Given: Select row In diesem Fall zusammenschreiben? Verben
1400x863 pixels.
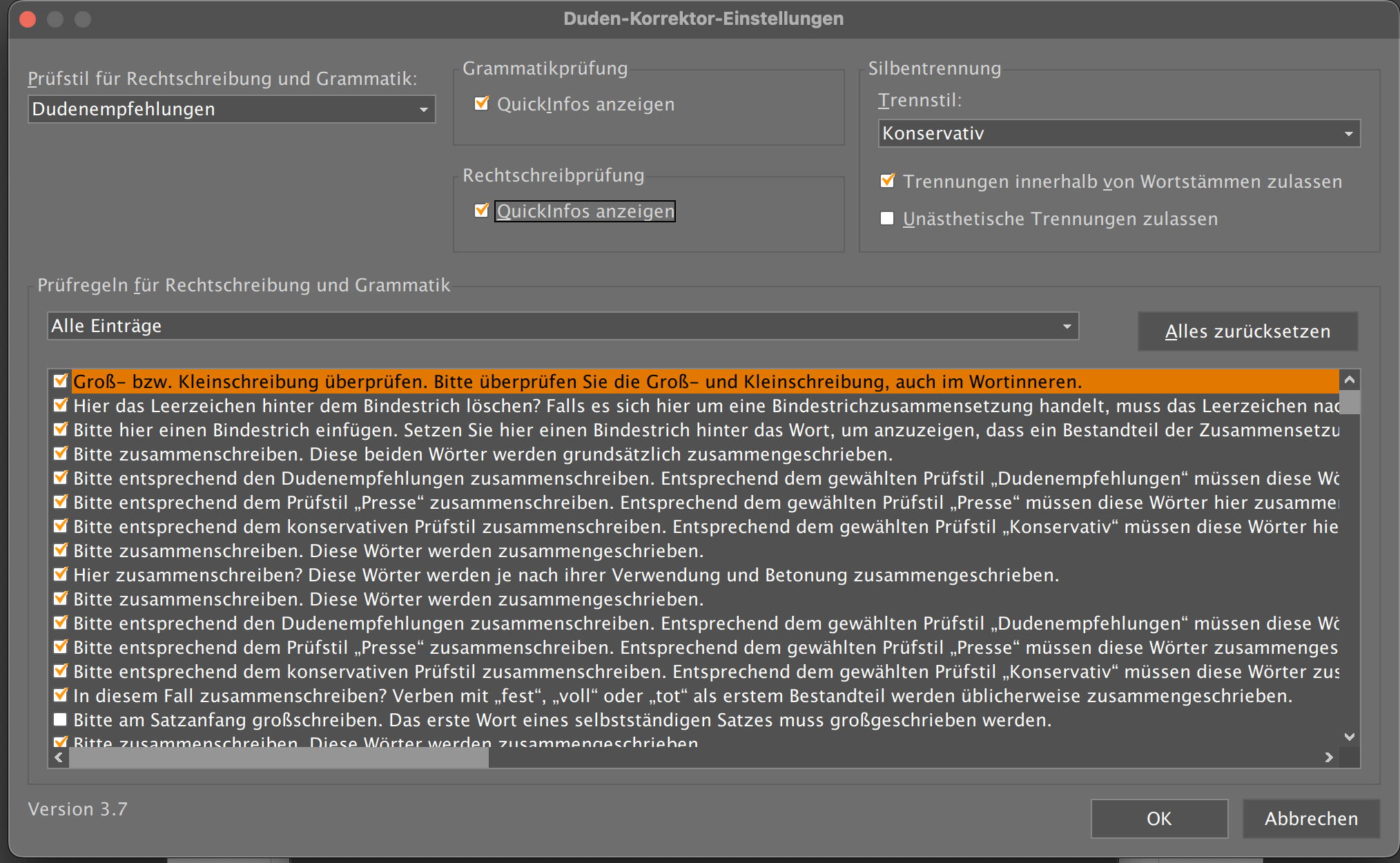Looking at the screenshot, I should pos(706,695).
